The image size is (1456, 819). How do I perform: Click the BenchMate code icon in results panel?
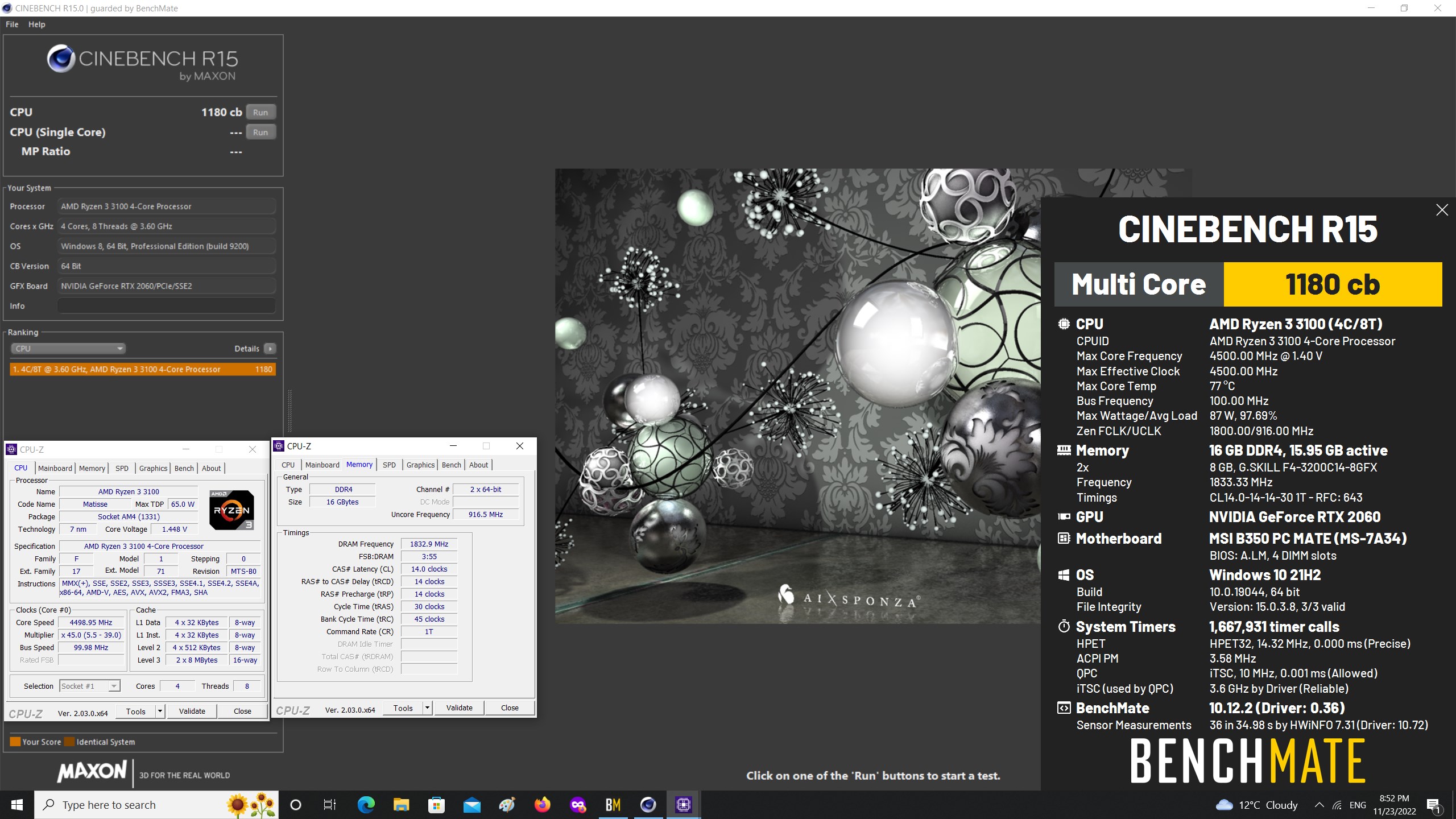click(x=1064, y=708)
